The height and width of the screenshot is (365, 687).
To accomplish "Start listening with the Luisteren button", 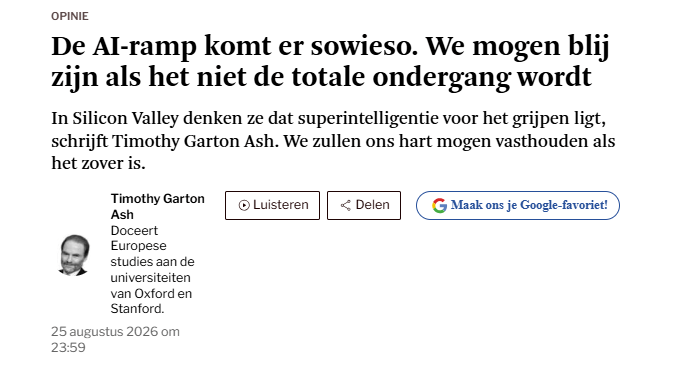I will coord(273,205).
